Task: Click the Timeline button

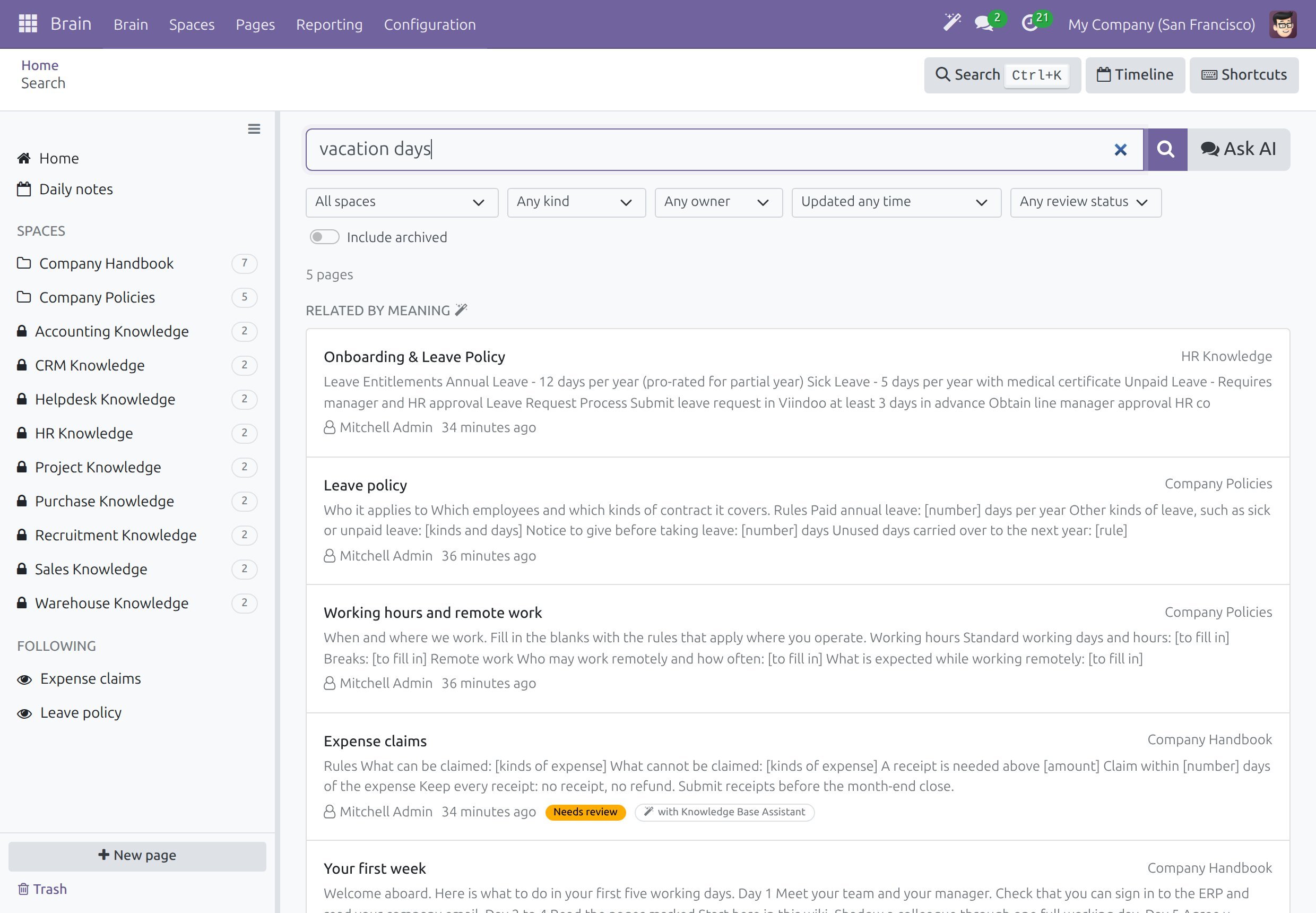Action: point(1135,75)
